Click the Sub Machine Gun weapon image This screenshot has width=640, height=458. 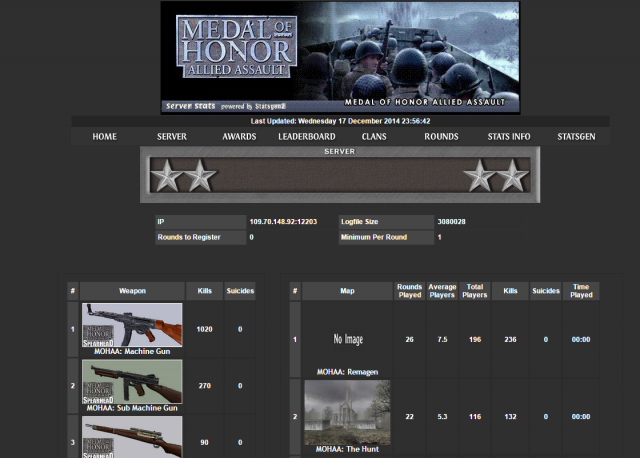pyautogui.click(x=132, y=382)
